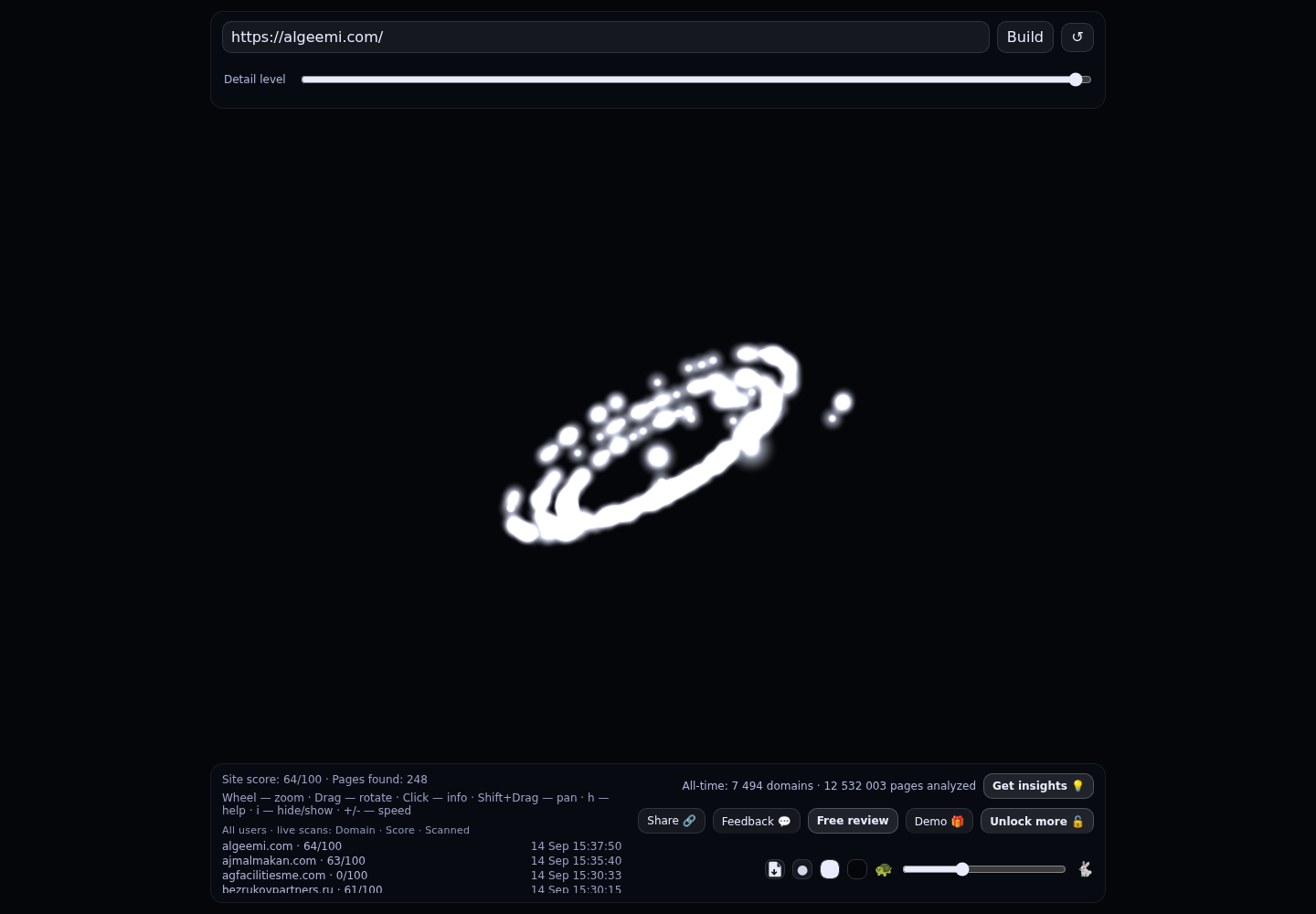Screen dimensions: 1316x914
Task: Click the Detail level label
Action: (x=255, y=80)
